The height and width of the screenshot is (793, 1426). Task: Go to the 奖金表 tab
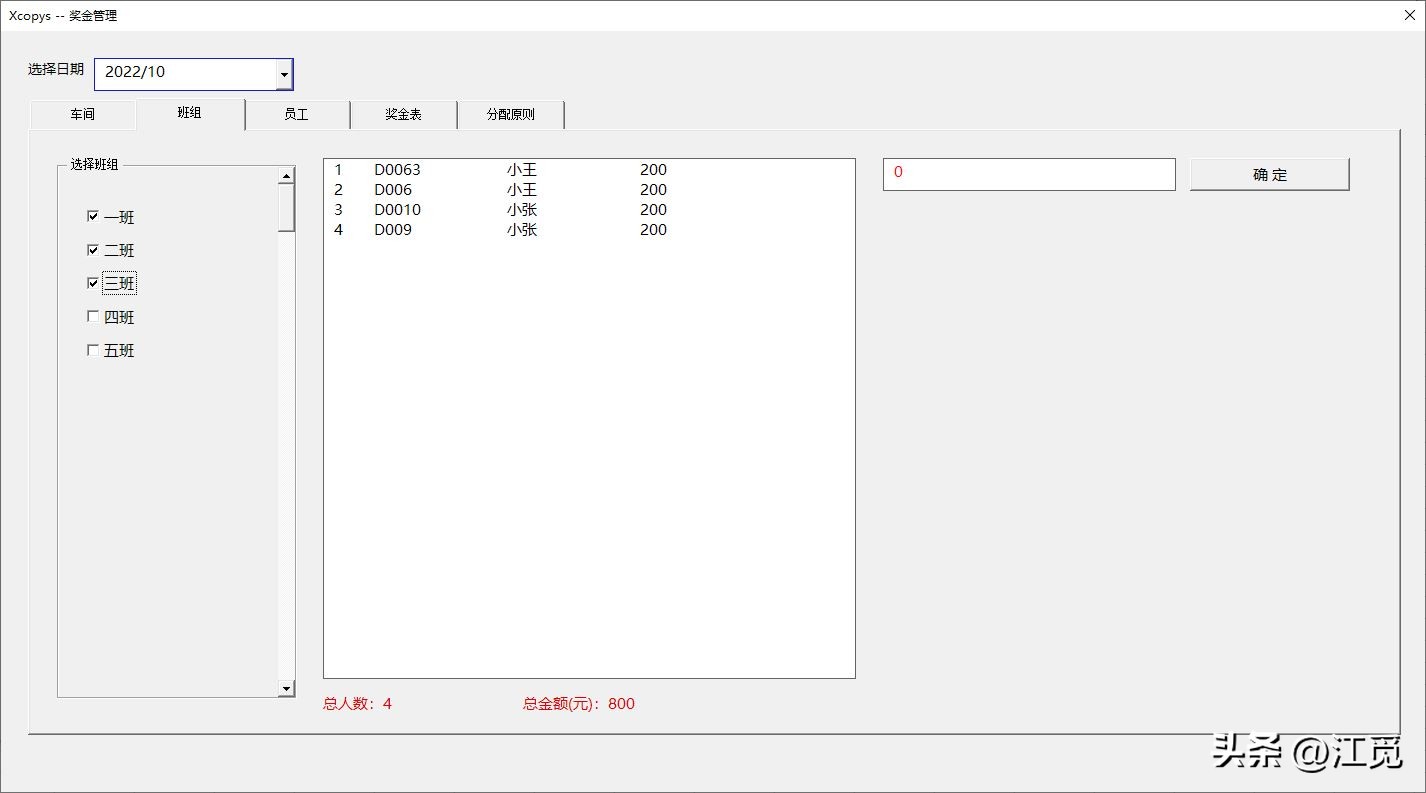(x=404, y=115)
